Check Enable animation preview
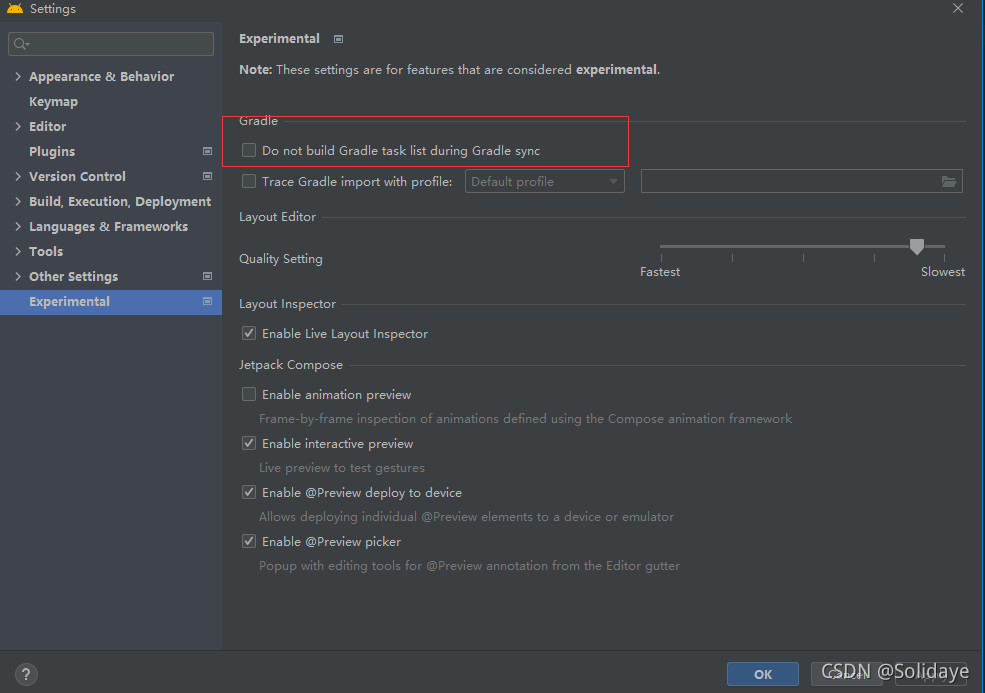The height and width of the screenshot is (693, 985). click(249, 394)
